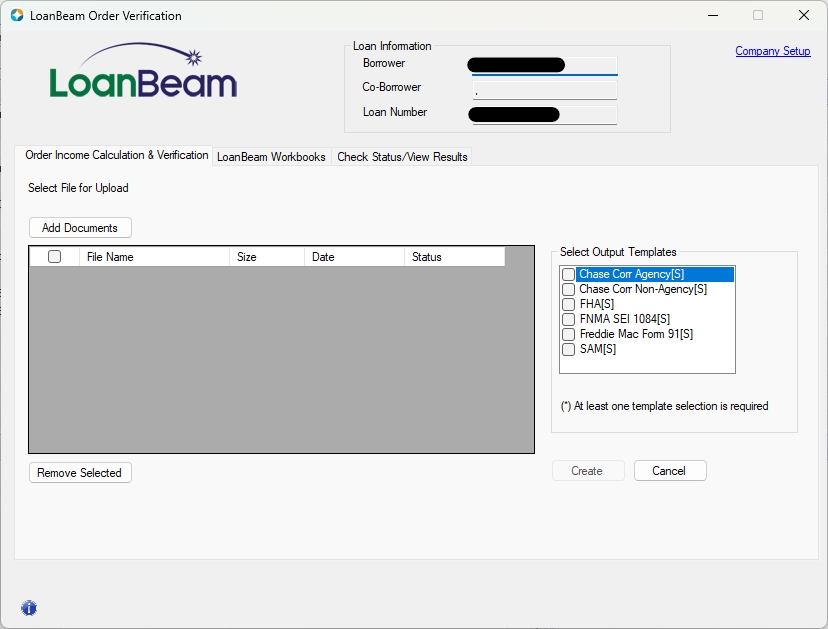828x629 pixels.
Task: Click the LoanBeam logo image
Action: pos(143,71)
